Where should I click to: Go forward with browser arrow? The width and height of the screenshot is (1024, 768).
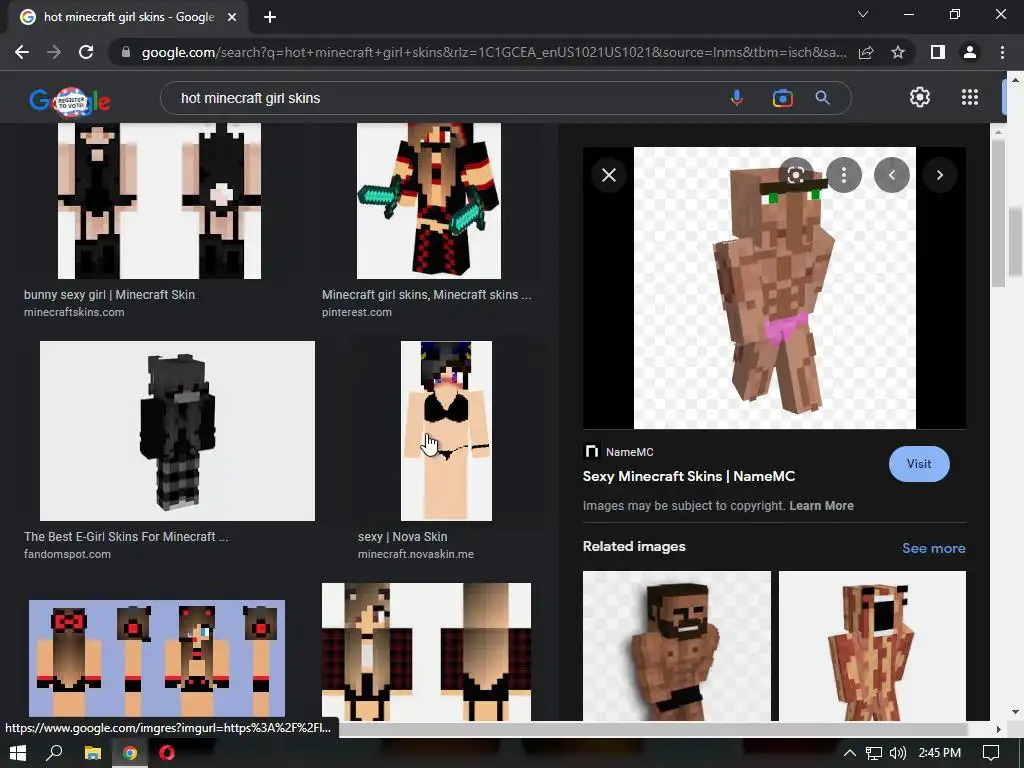(54, 52)
